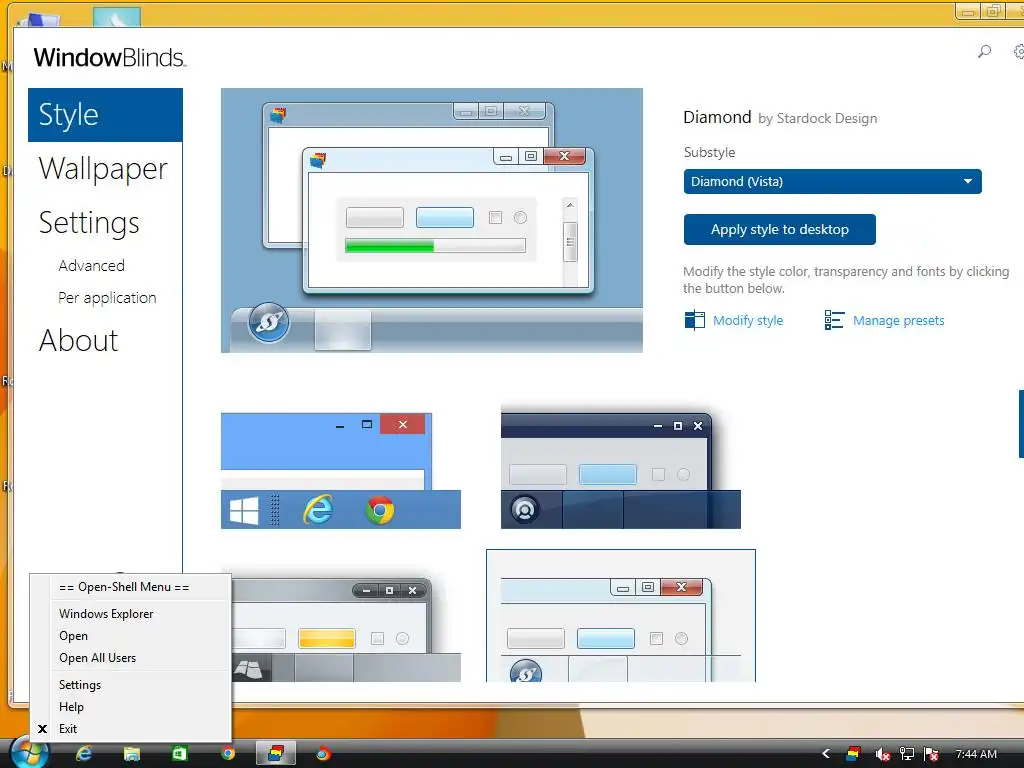Open the gear settings icon at top right

coord(1019,52)
